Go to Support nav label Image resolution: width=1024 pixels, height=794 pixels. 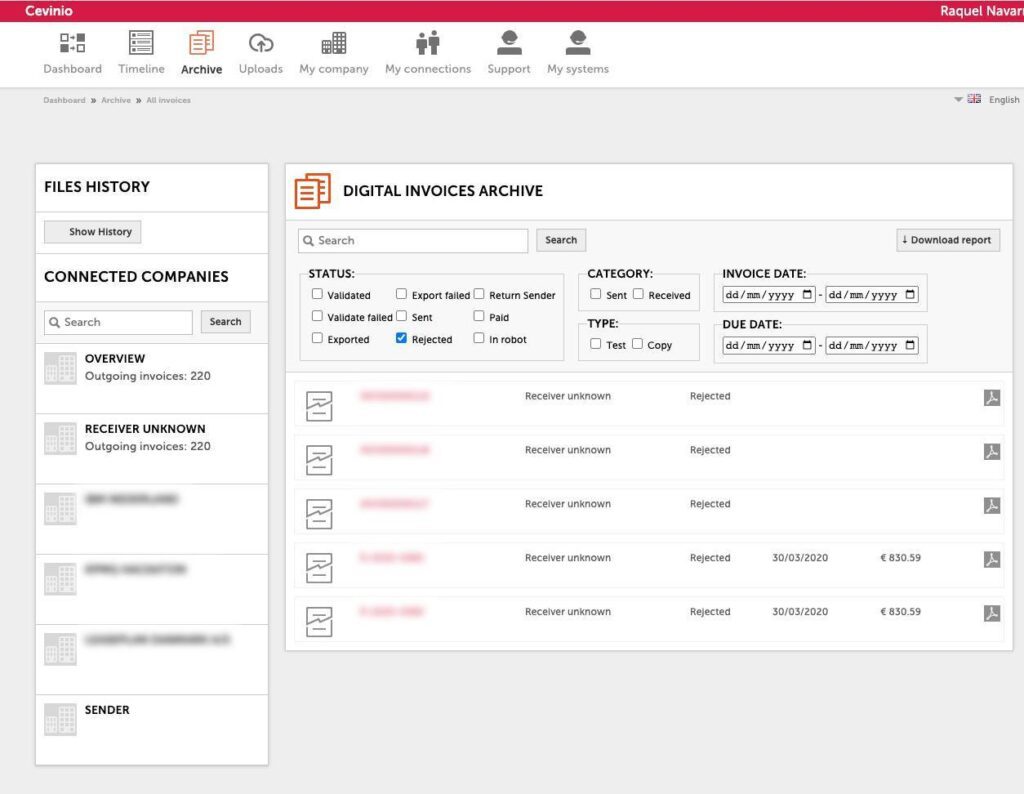[509, 69]
